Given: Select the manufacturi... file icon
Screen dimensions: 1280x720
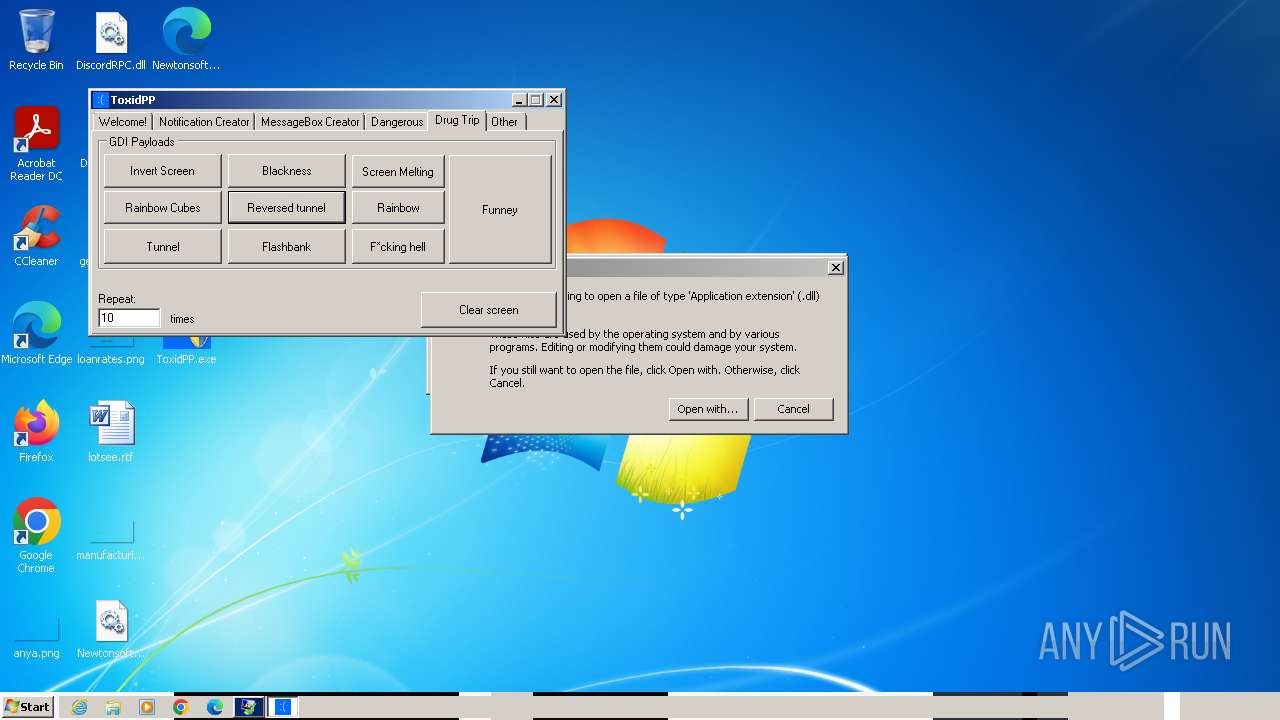Looking at the screenshot, I should 111,542.
